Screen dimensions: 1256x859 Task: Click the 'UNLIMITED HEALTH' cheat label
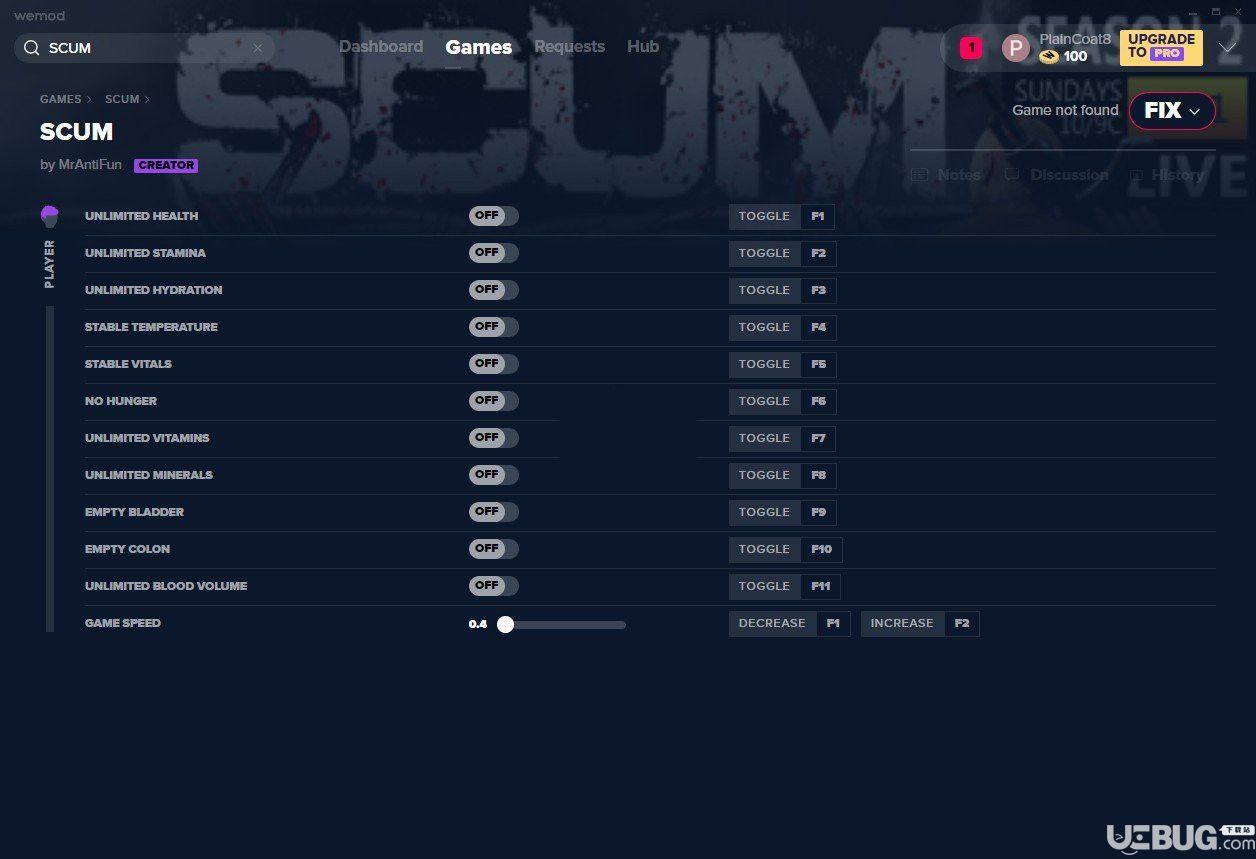(x=141, y=216)
